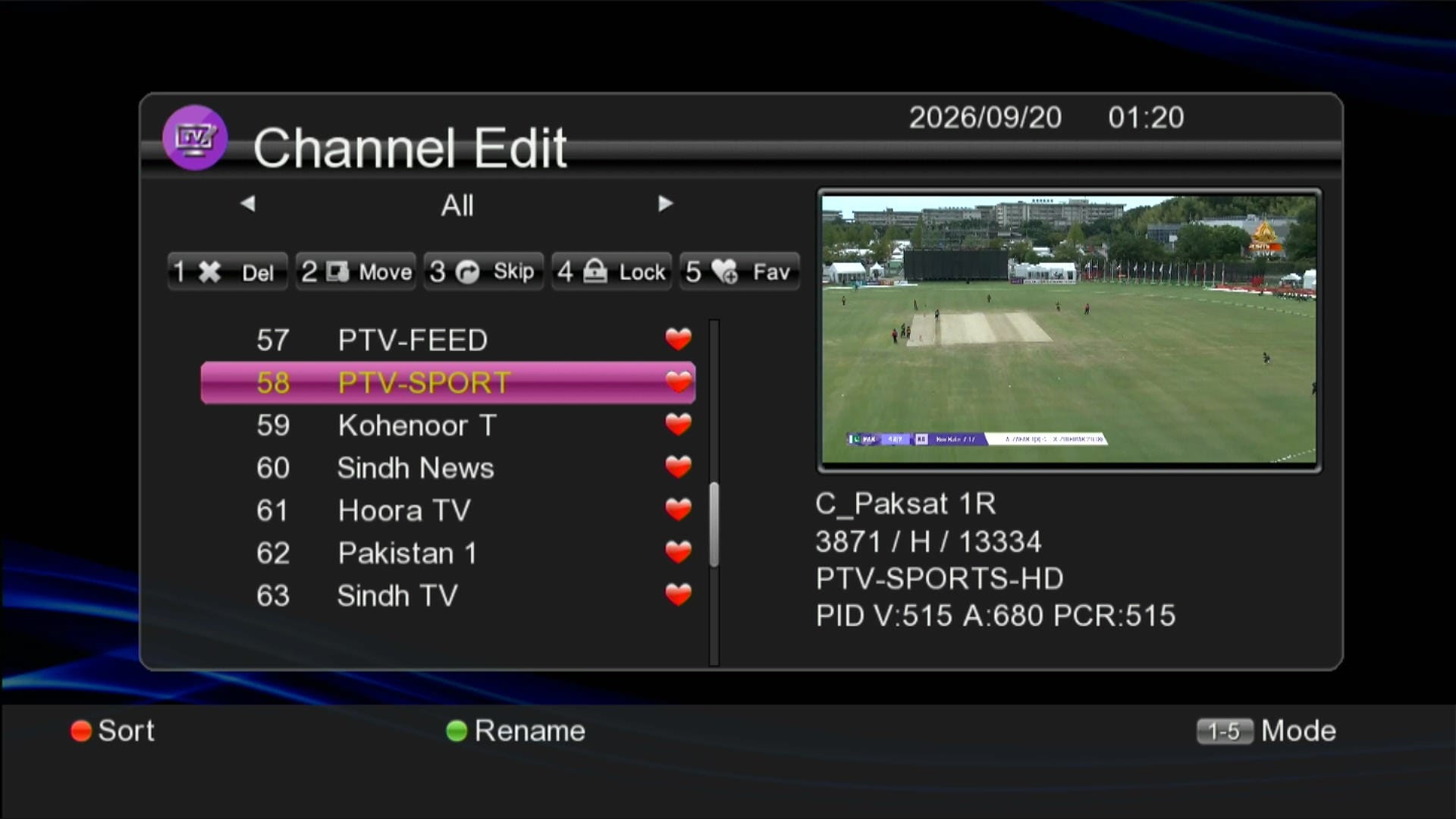Click the transponder info 3871 / H / 13334

click(x=928, y=541)
